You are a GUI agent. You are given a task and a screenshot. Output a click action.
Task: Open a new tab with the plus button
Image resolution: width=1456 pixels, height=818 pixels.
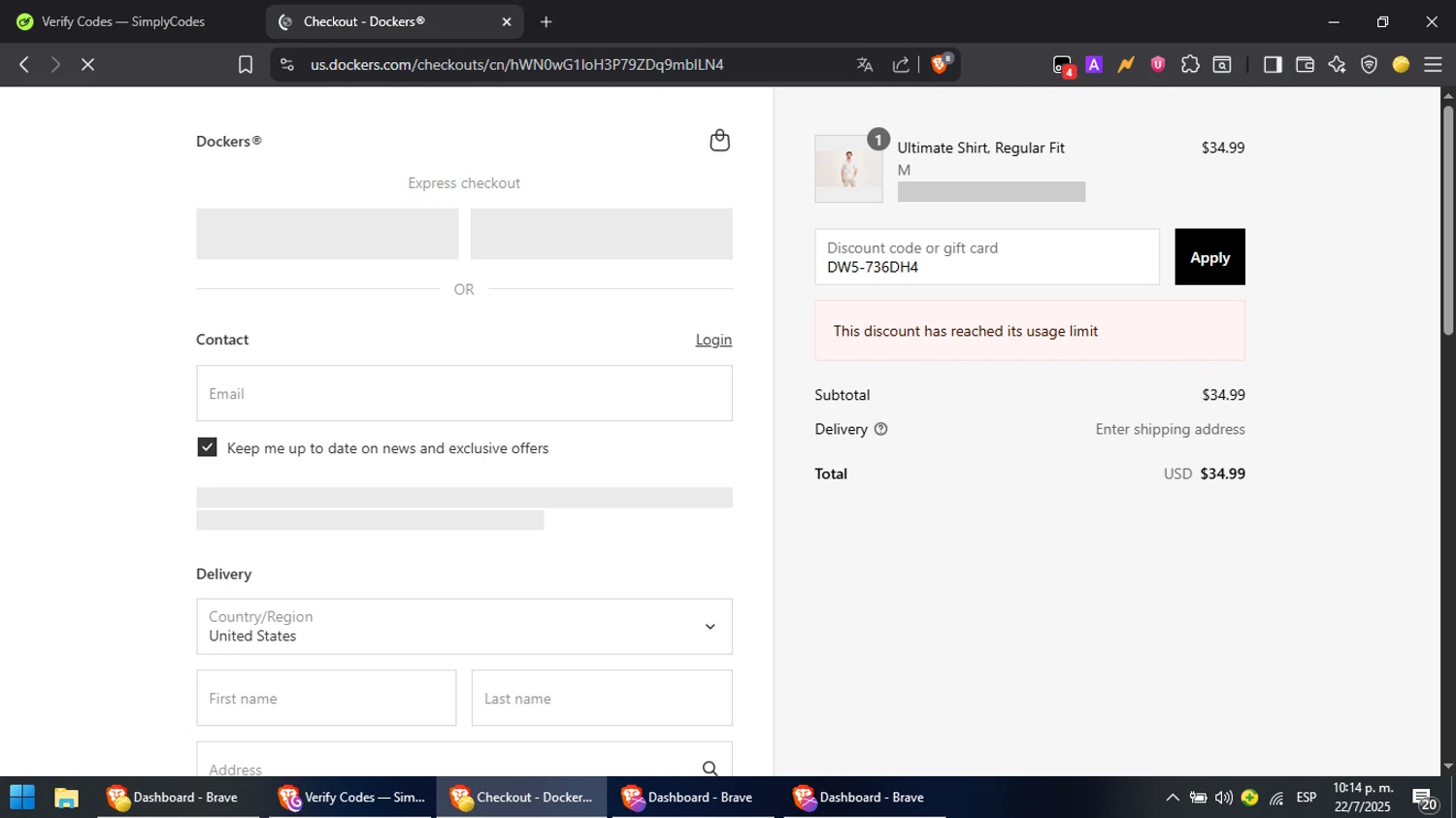[546, 21]
